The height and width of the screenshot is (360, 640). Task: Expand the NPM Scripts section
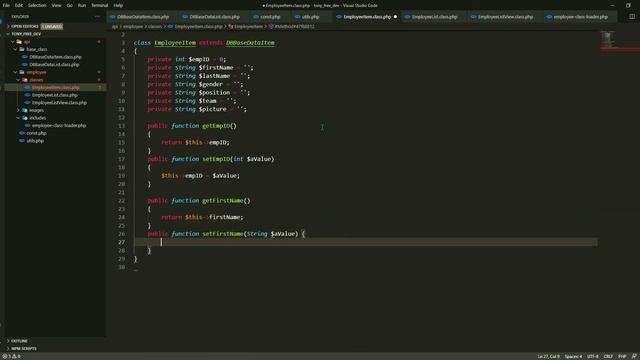(24, 349)
